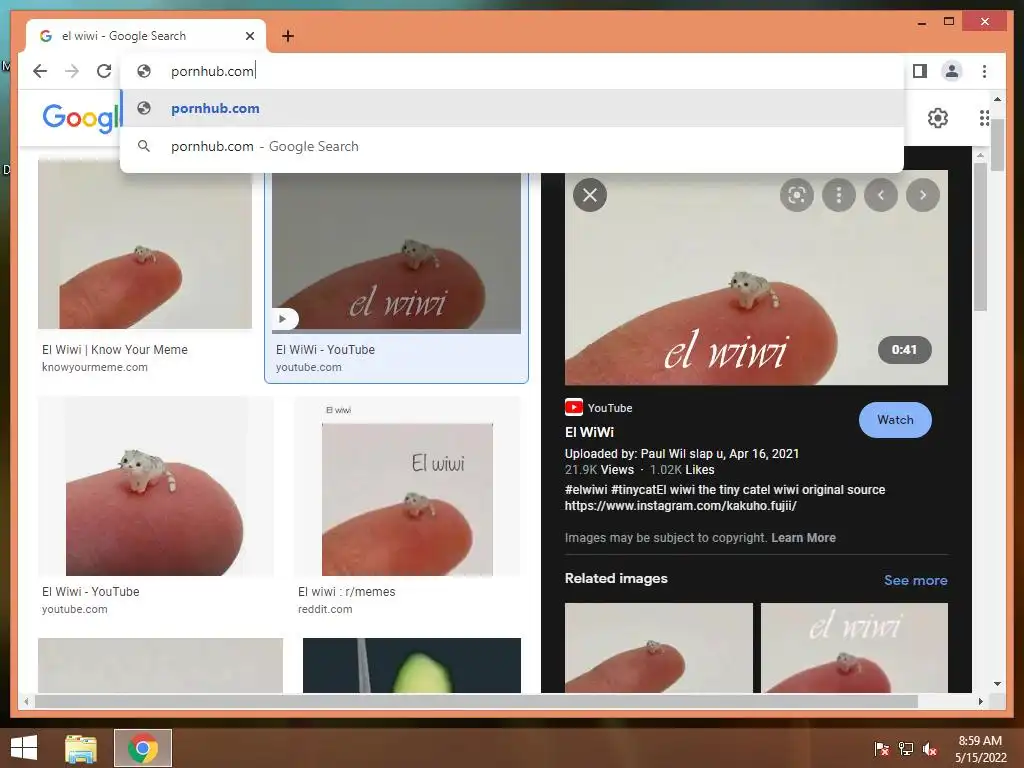1024x768 pixels.
Task: Go to next image with right chevron
Action: pyautogui.click(x=923, y=195)
